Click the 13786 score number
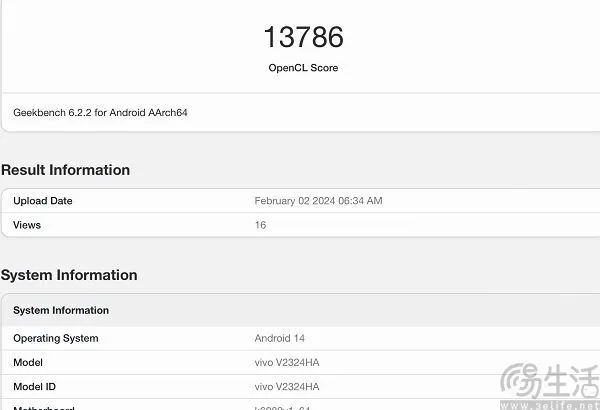 click(x=303, y=38)
